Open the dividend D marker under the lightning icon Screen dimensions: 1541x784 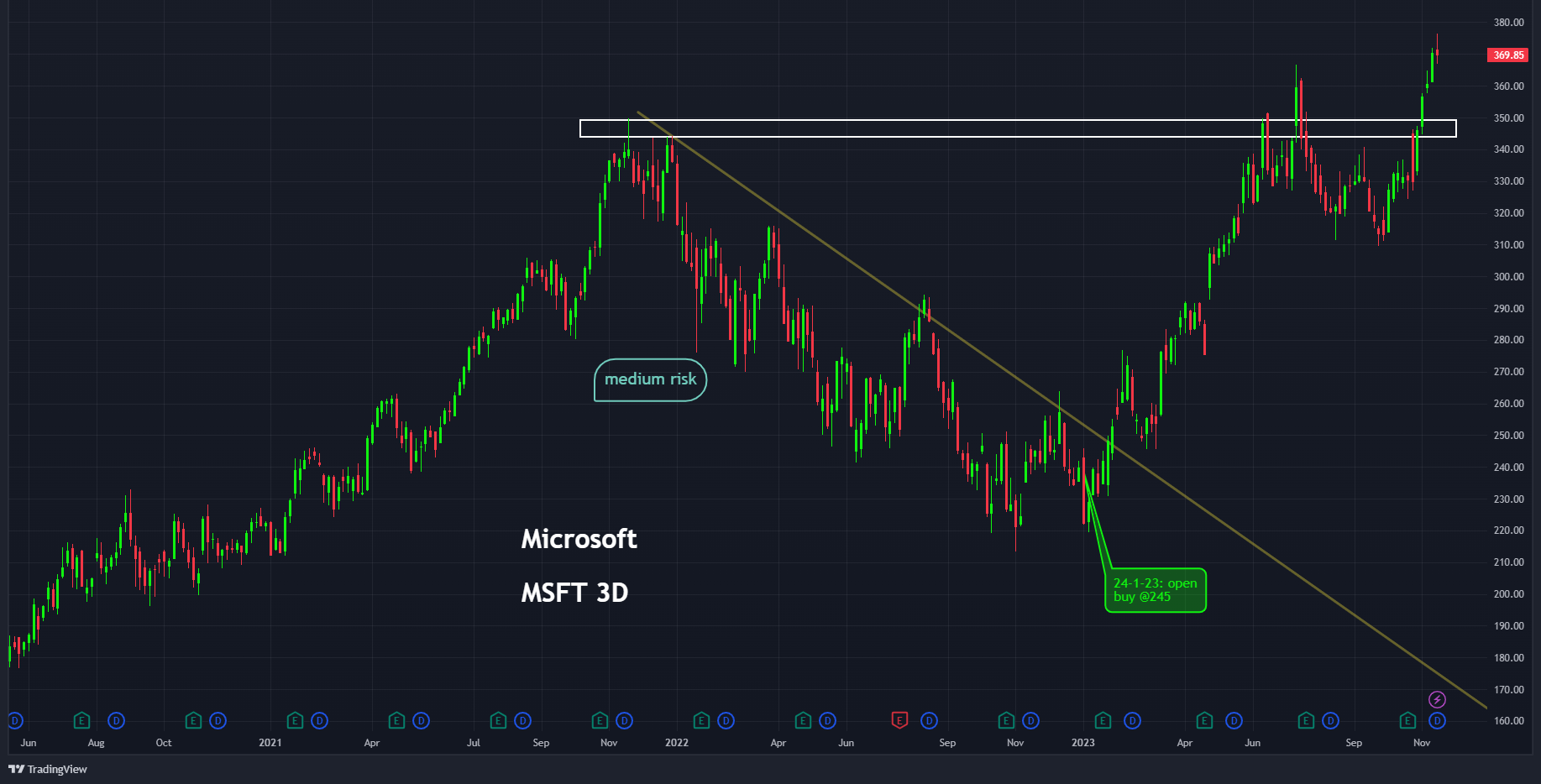click(1438, 720)
